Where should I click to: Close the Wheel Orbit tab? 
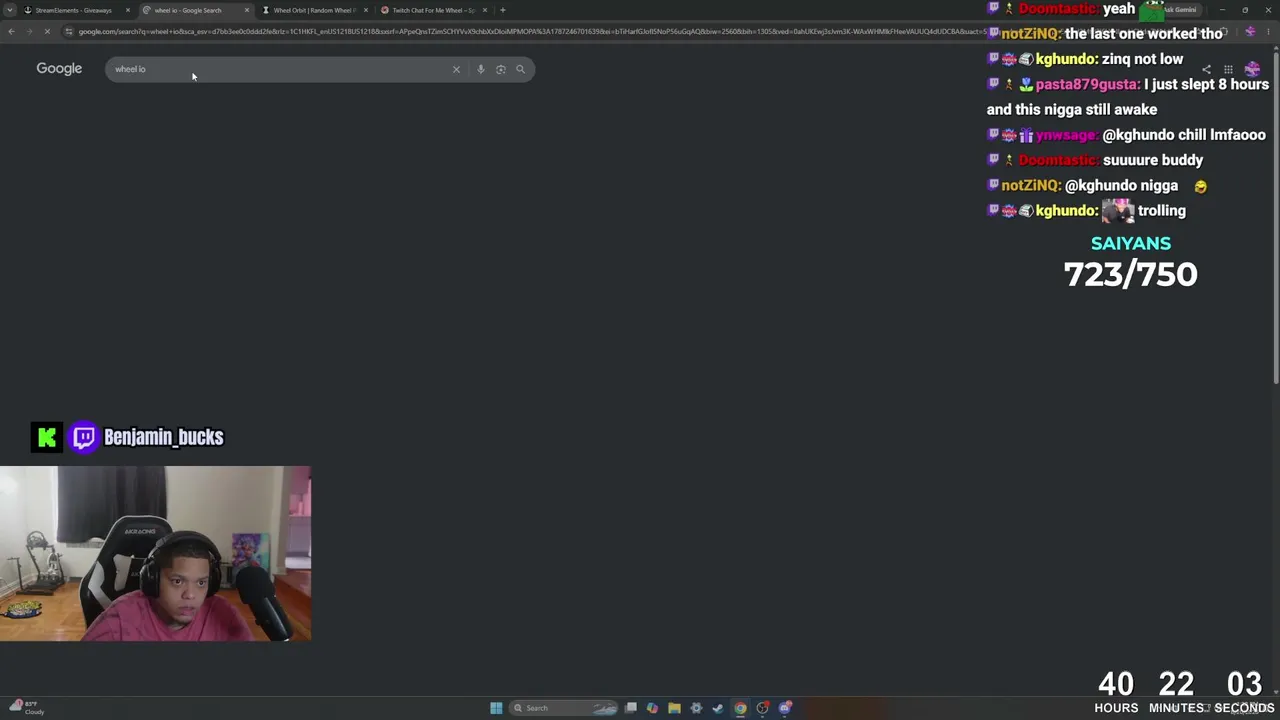coord(366,10)
